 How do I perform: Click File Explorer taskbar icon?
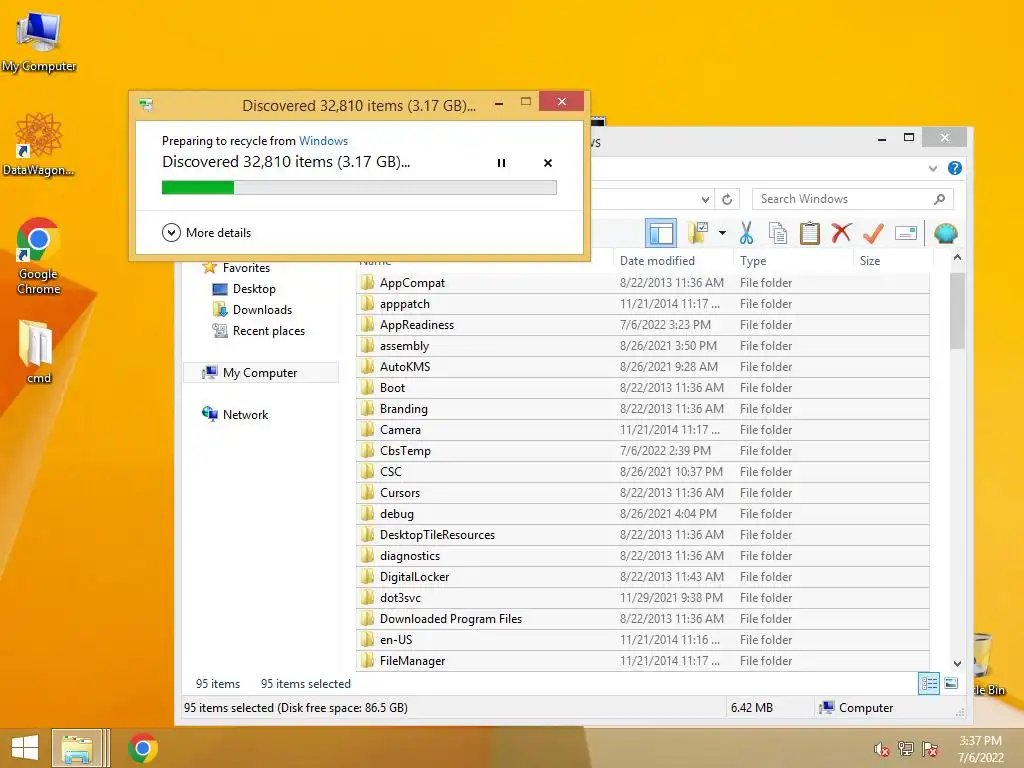click(77, 748)
